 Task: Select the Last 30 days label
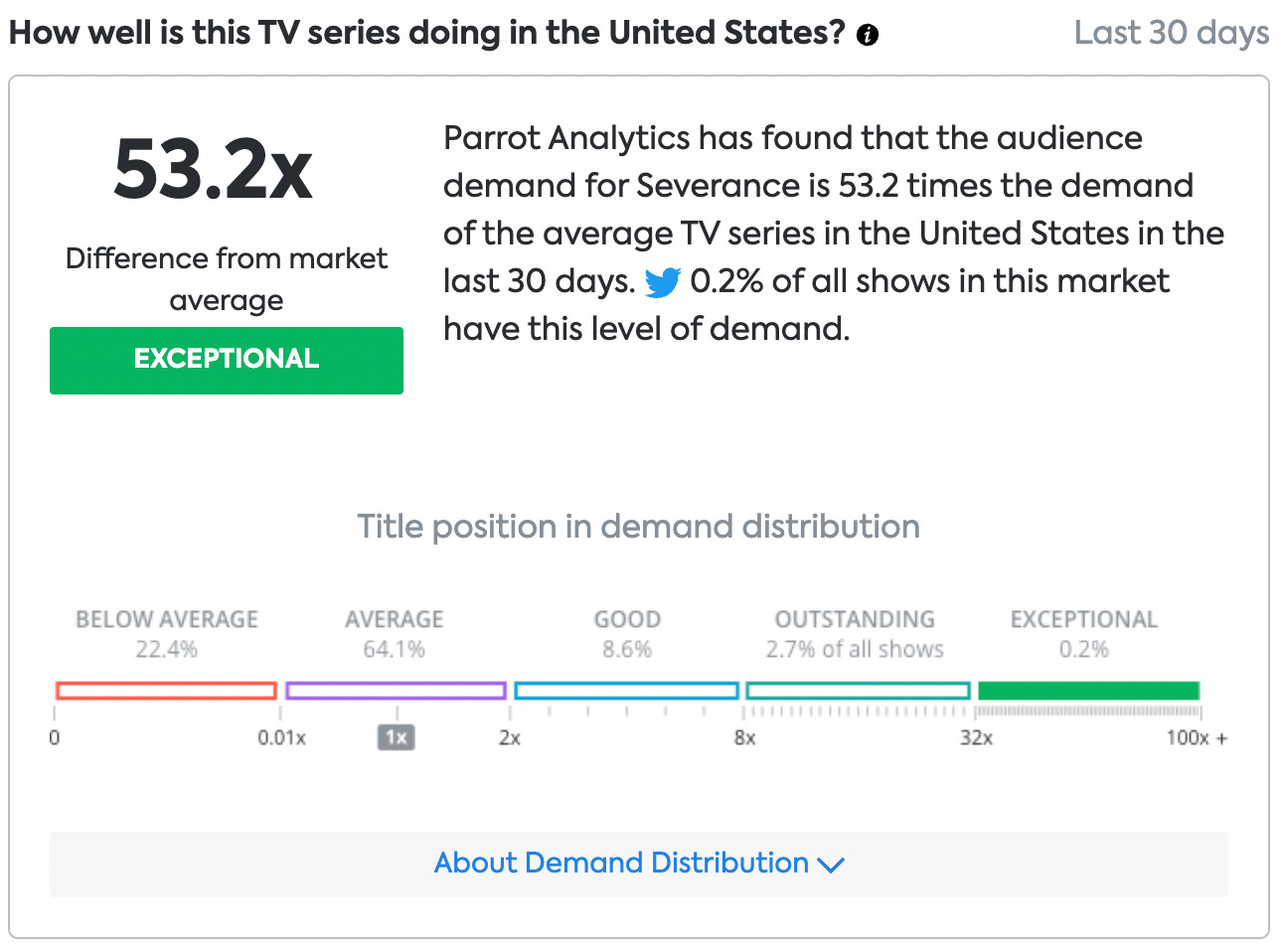(1172, 33)
